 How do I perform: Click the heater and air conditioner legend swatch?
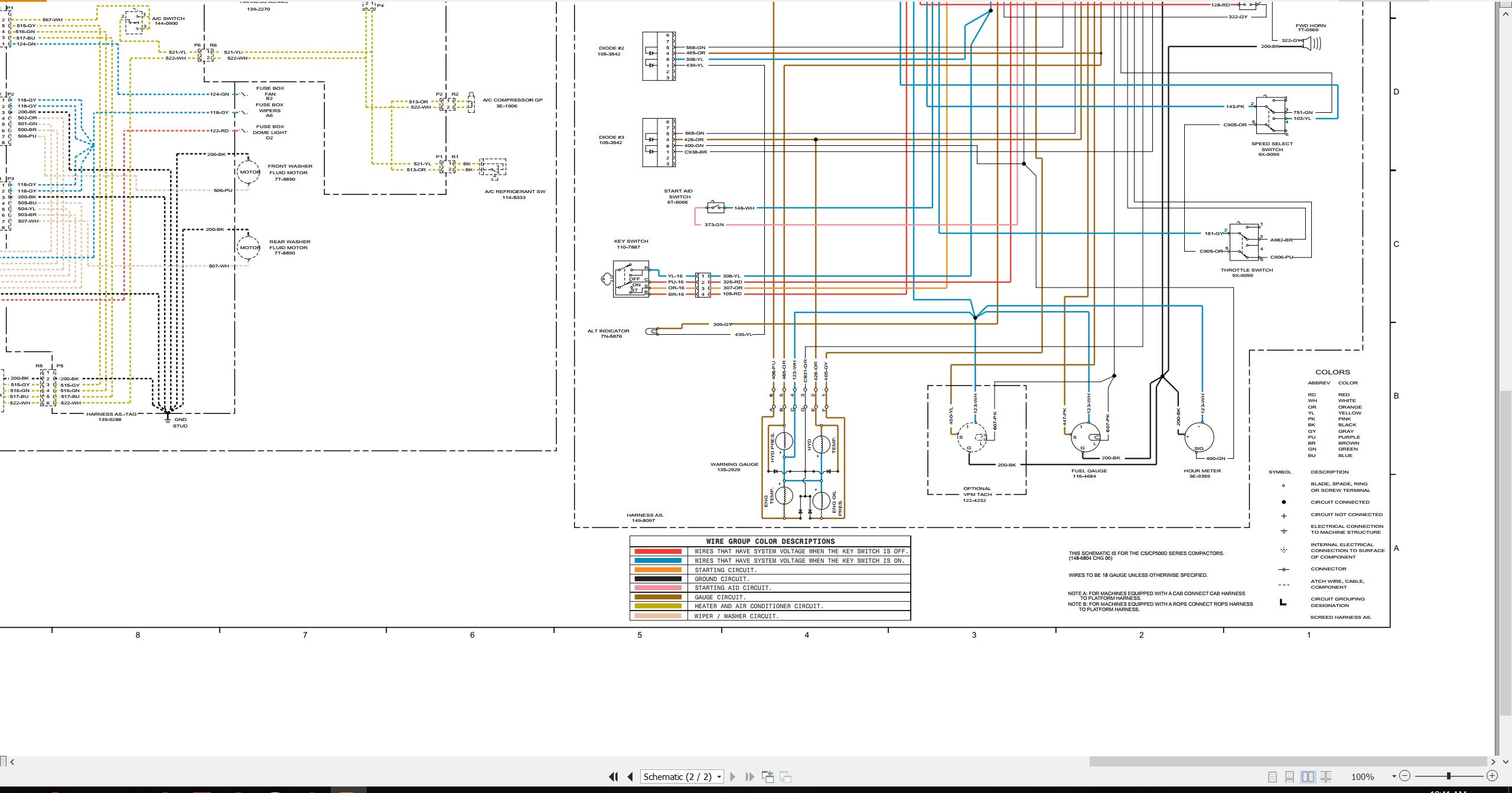point(658,606)
